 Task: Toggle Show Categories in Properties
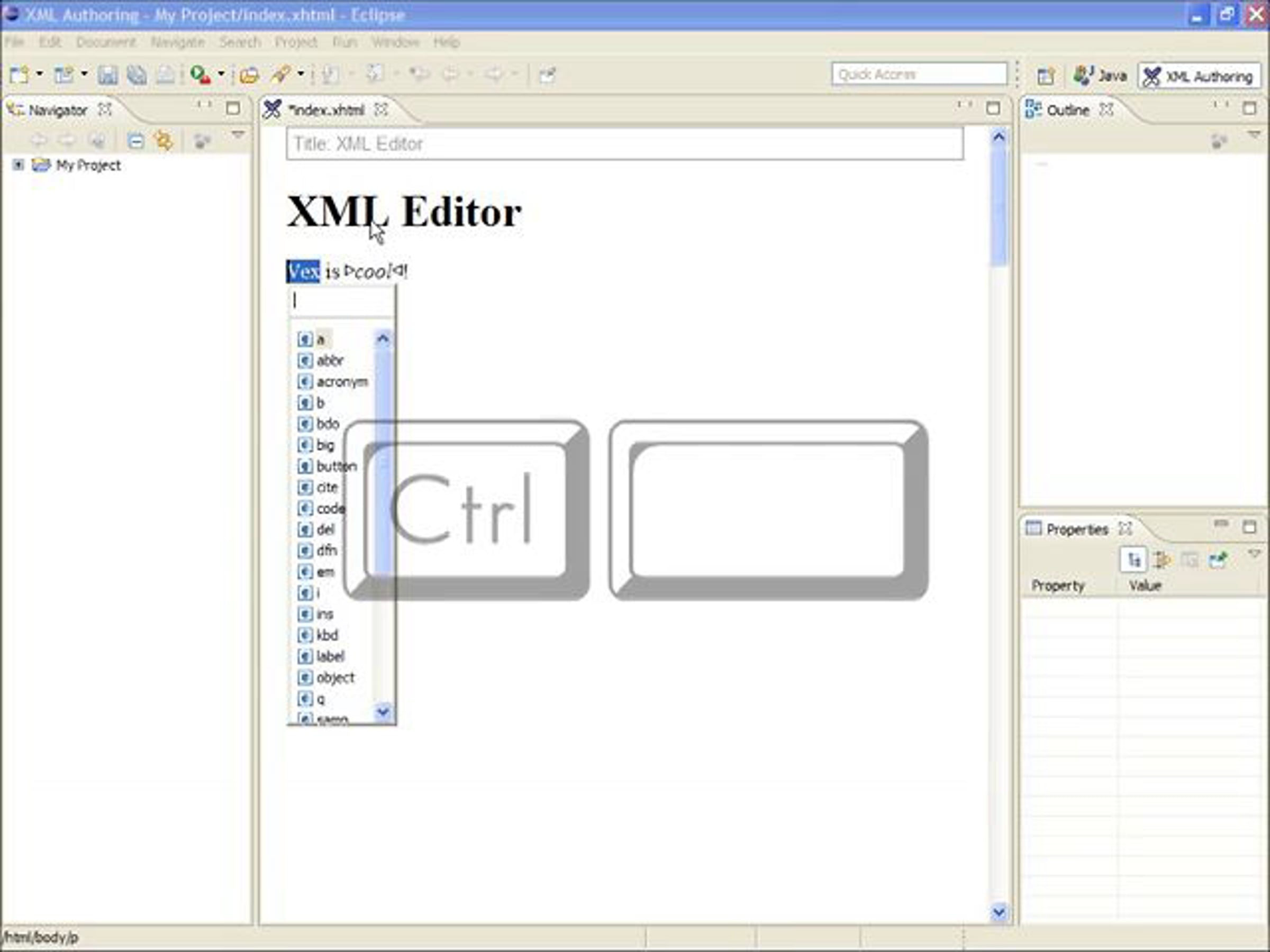point(1134,560)
